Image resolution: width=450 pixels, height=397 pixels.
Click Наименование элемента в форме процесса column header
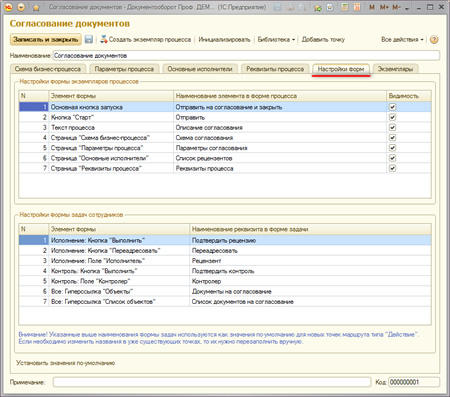[x=280, y=96]
